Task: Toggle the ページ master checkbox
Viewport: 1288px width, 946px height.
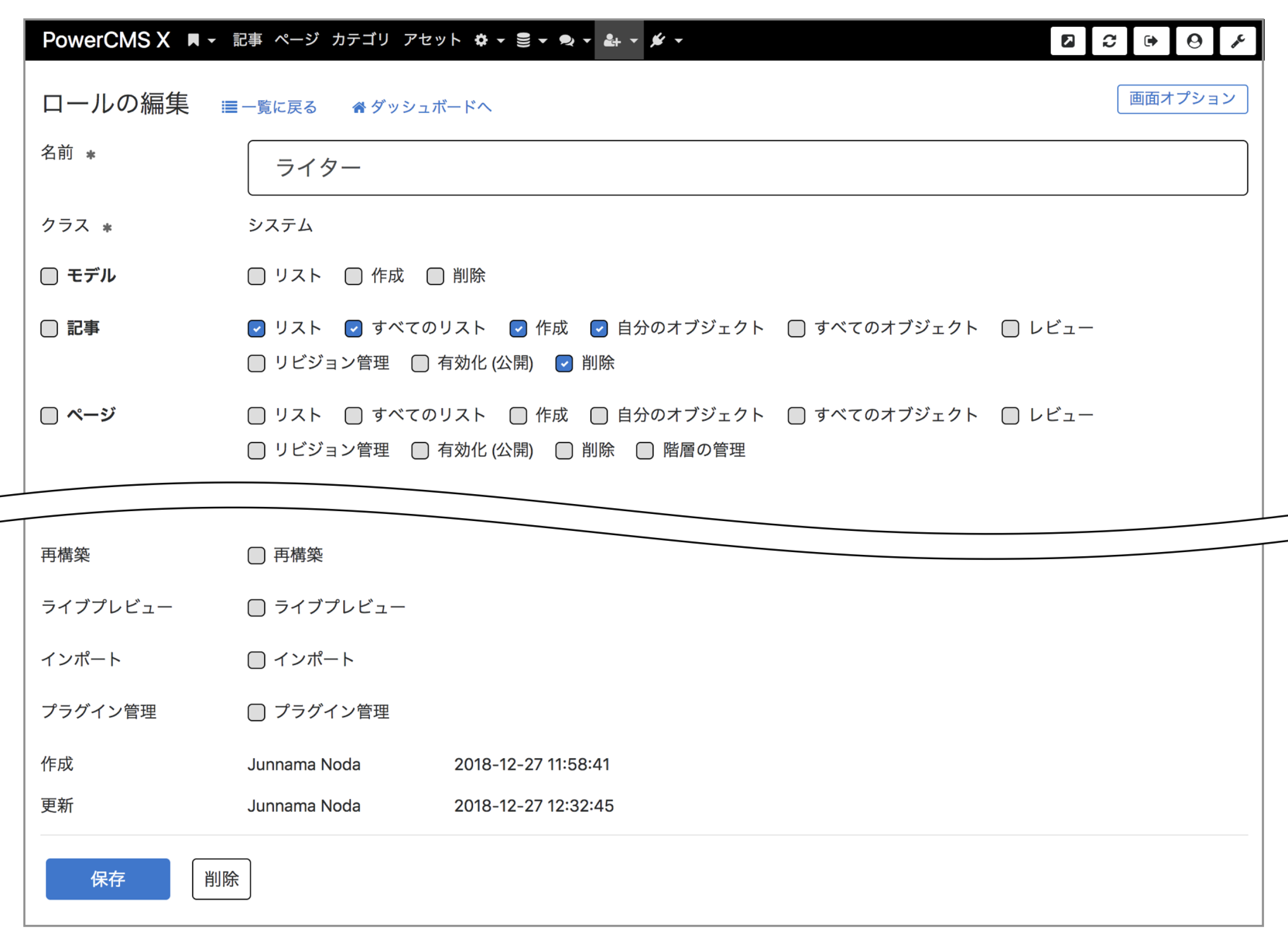Action: [x=49, y=416]
